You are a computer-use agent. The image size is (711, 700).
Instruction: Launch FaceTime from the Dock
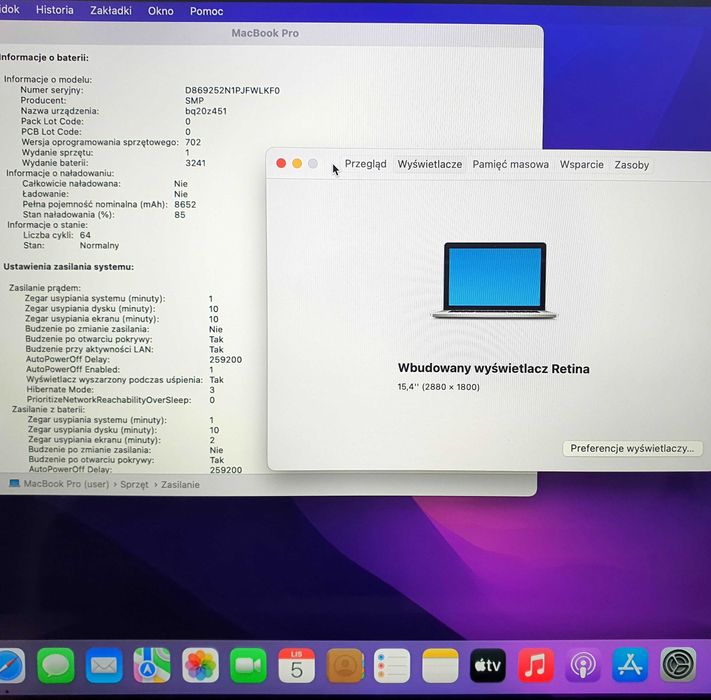tap(248, 666)
